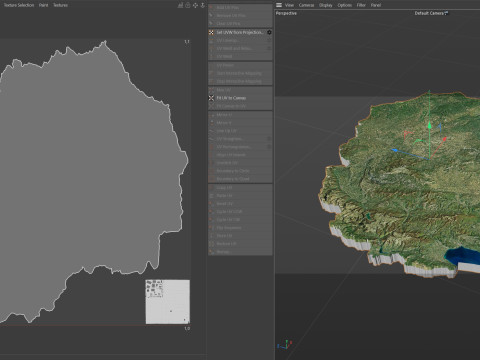This screenshot has width=480, height=360.
Task: Apply the Line Up UV command
Action: coord(240,131)
